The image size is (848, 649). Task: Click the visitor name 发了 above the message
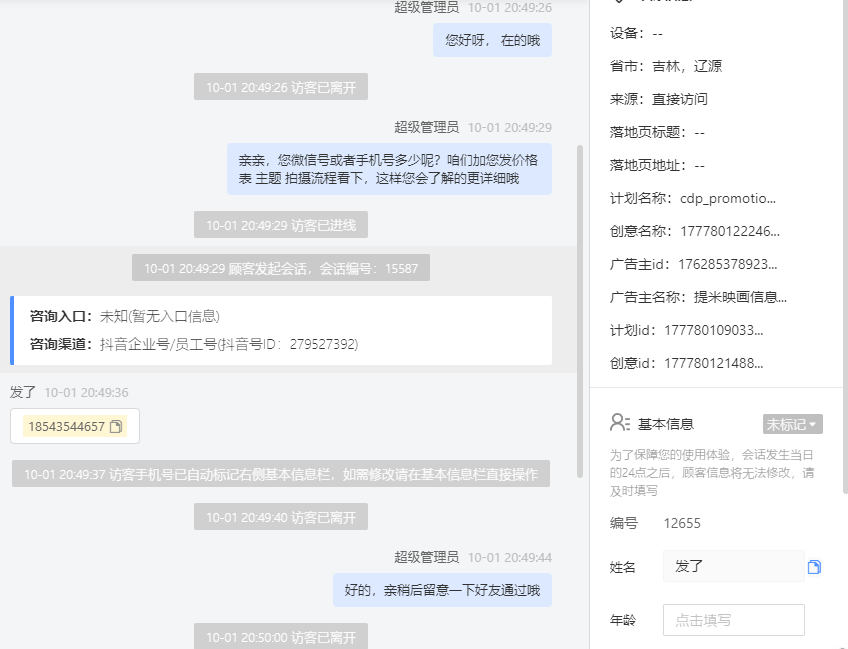click(x=23, y=392)
